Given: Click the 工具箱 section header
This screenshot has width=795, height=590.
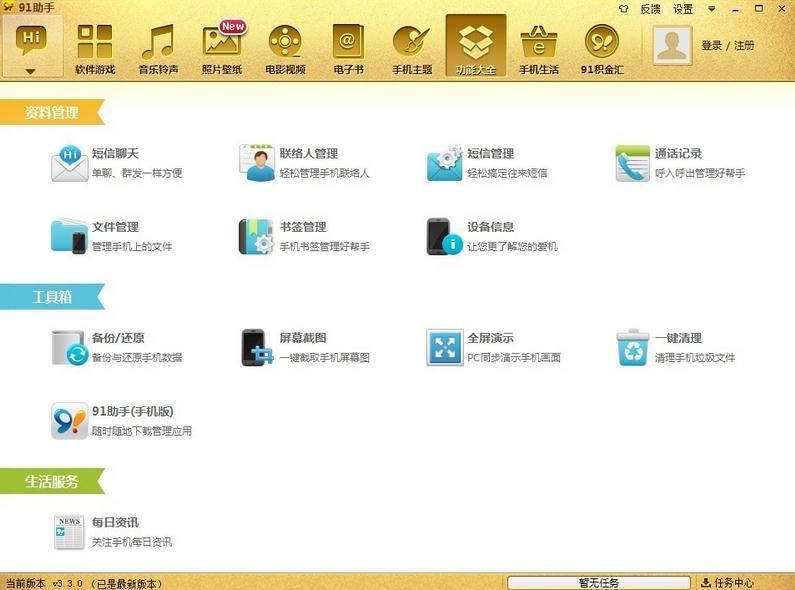Looking at the screenshot, I should 52,297.
